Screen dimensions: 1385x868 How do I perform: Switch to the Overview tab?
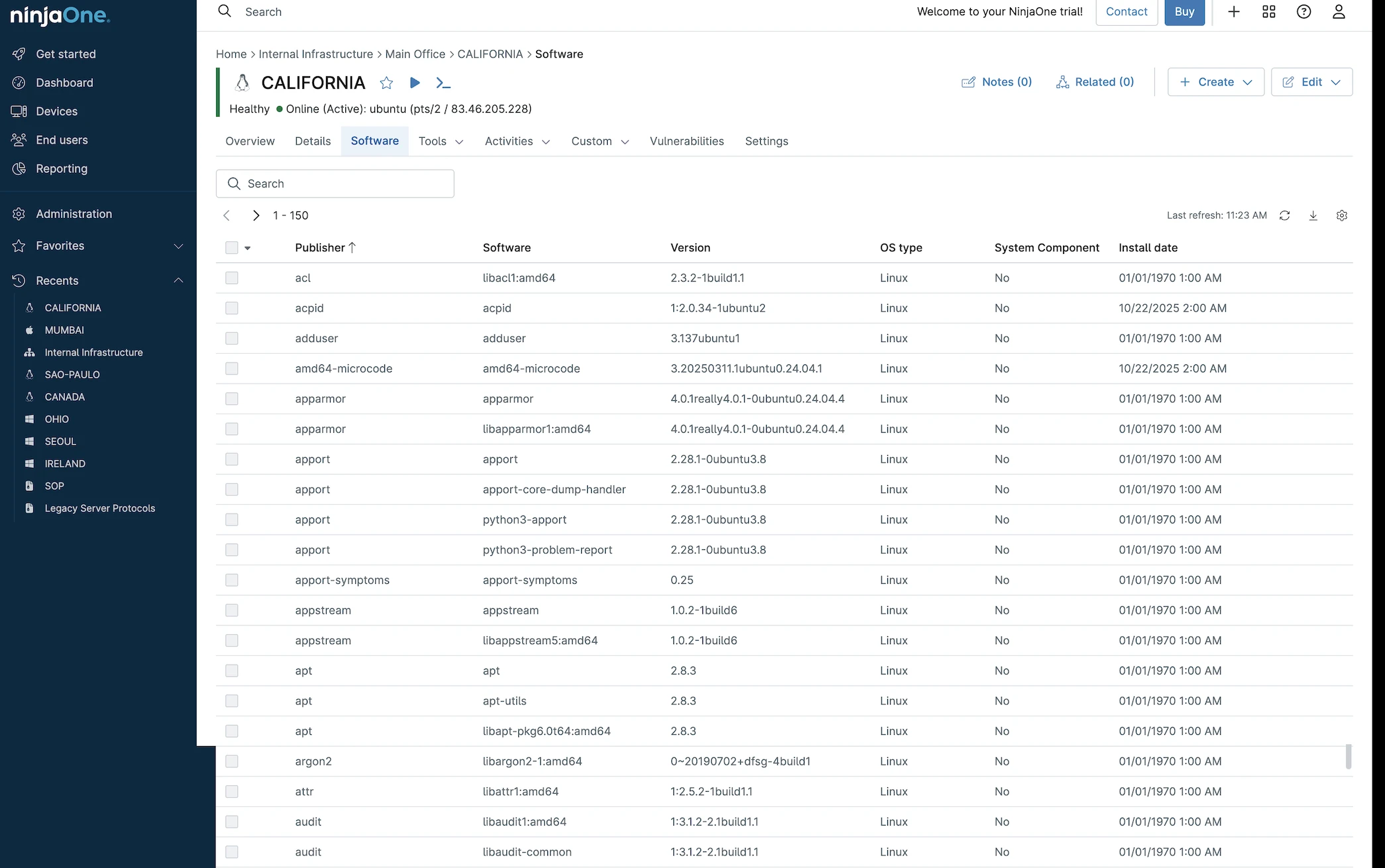click(x=250, y=141)
